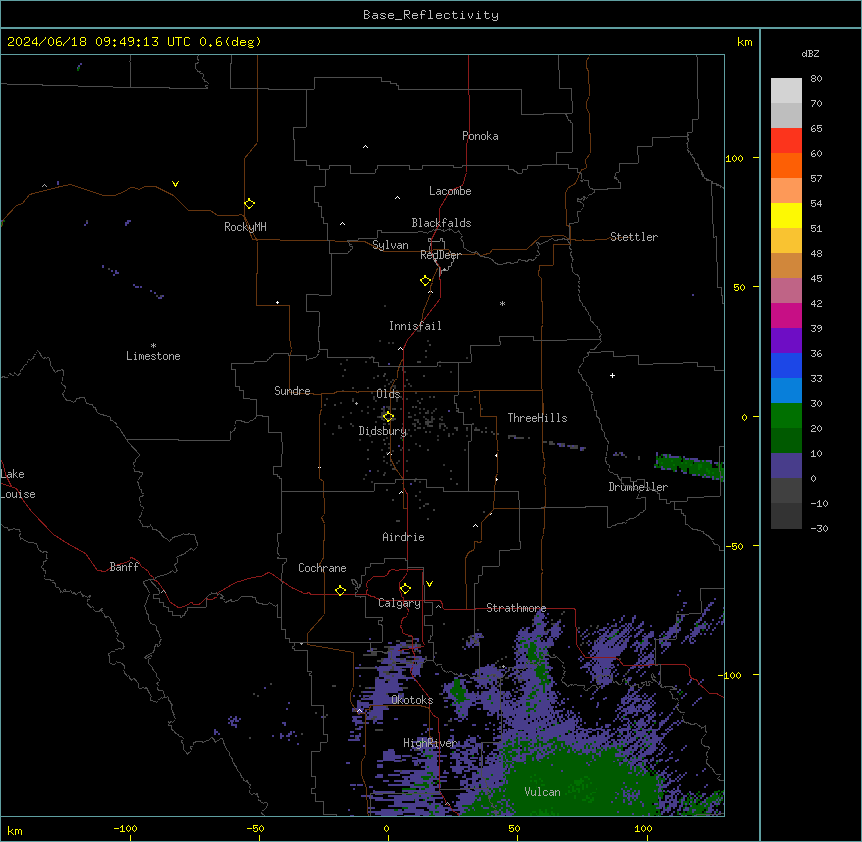
Task: Click the dBZ legend heading
Action: coord(810,53)
